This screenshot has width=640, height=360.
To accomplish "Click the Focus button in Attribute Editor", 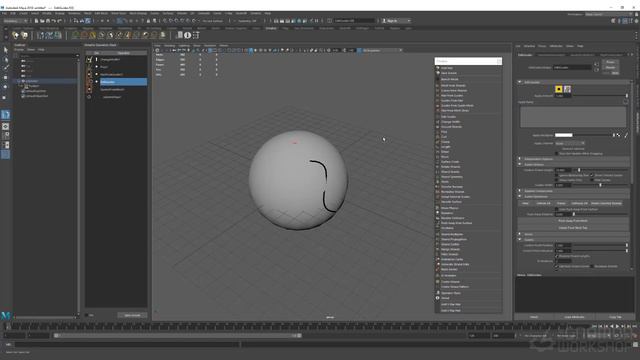I will point(610,62).
